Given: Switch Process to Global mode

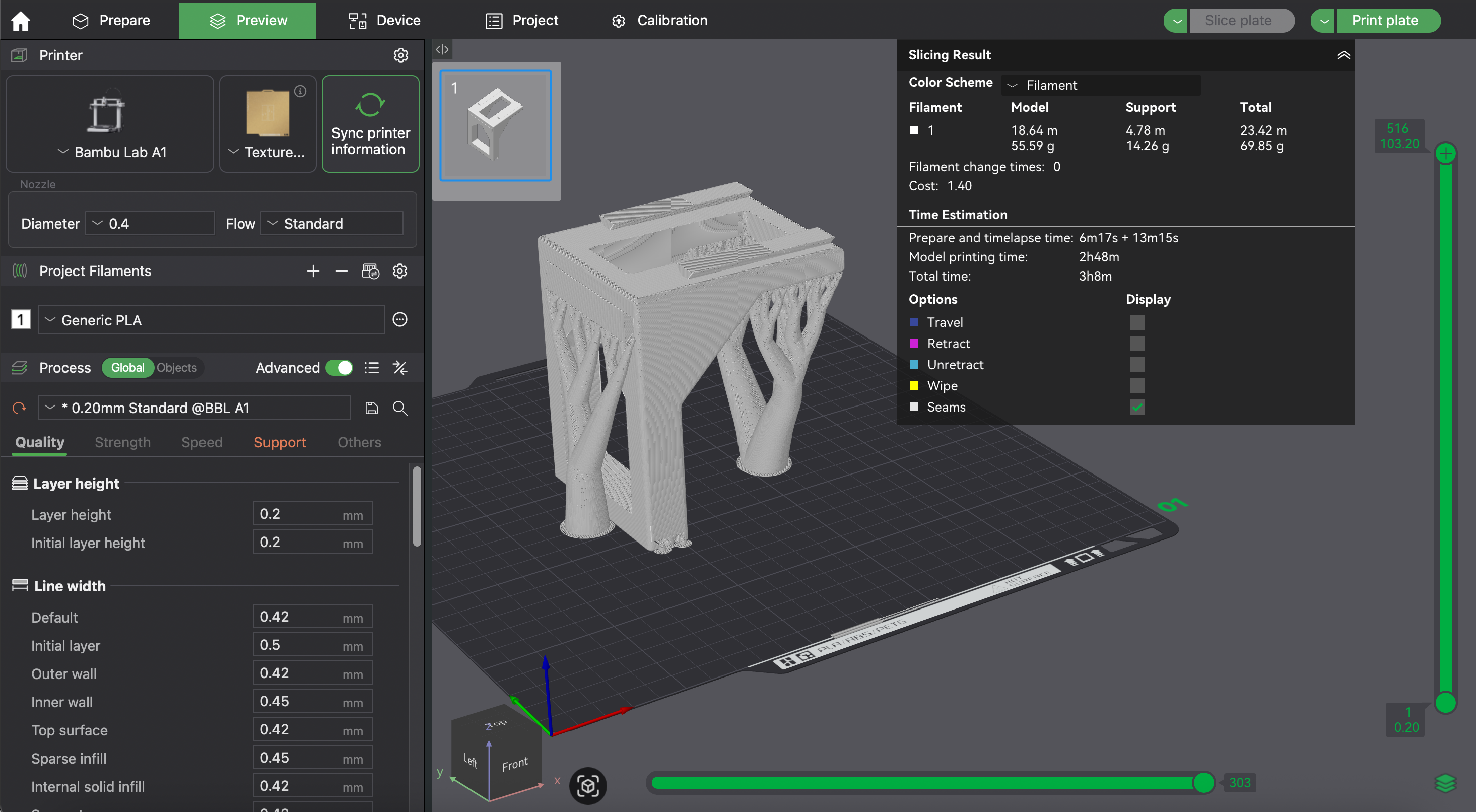Looking at the screenshot, I should pyautogui.click(x=127, y=368).
